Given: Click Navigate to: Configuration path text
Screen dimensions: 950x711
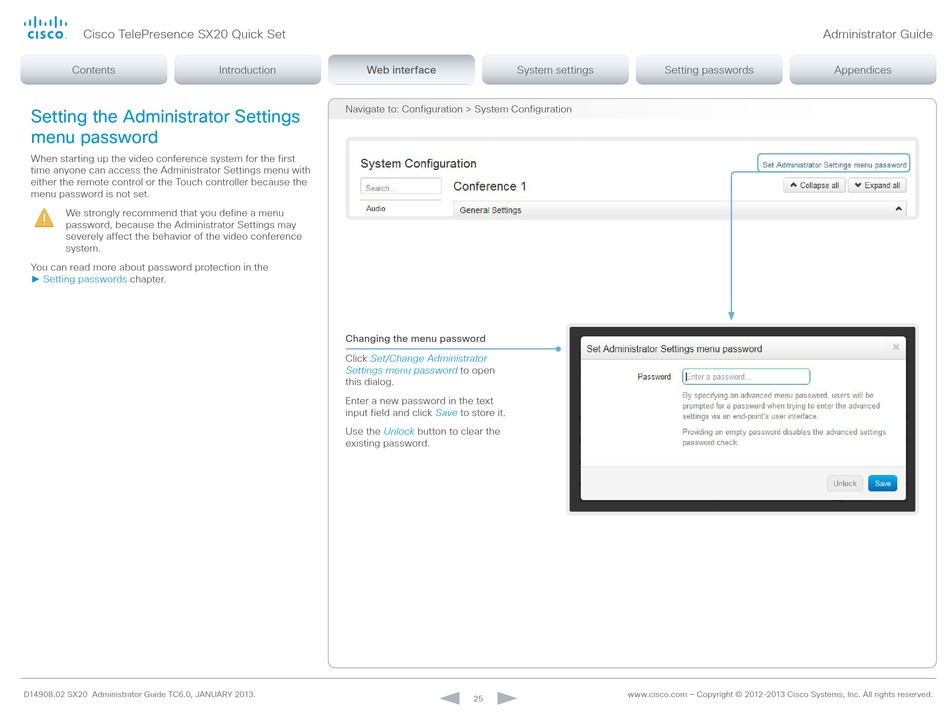Looking at the screenshot, I should tap(458, 109).
